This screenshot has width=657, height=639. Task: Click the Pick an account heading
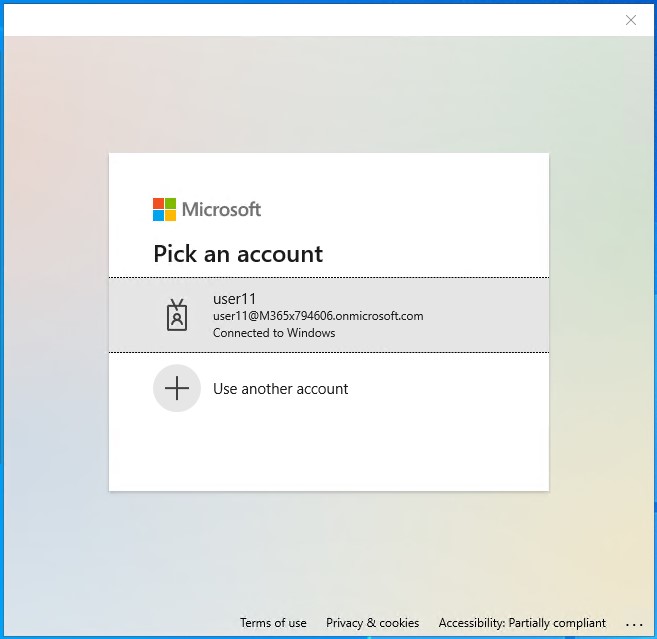point(238,254)
